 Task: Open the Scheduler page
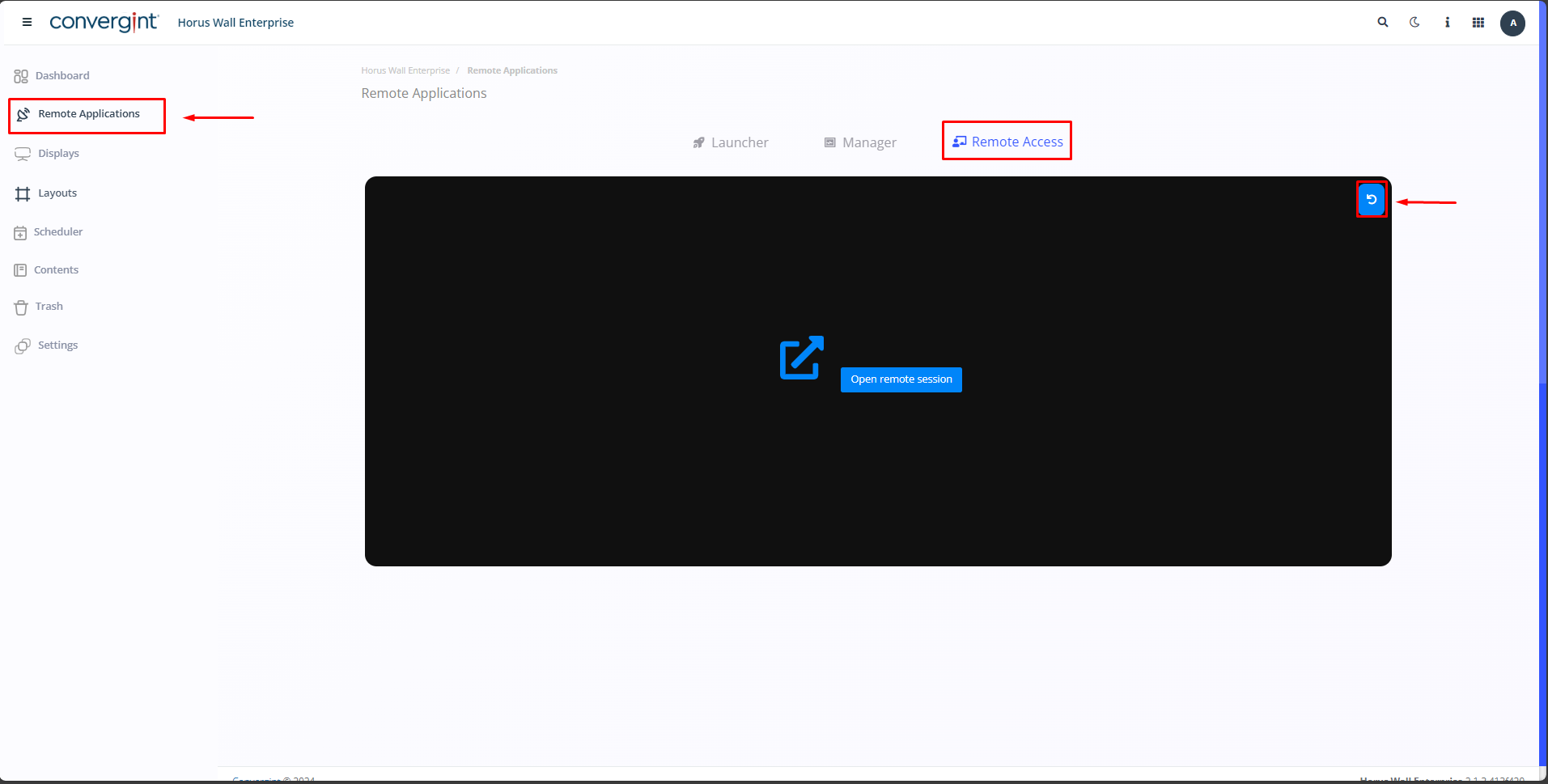[57, 232]
